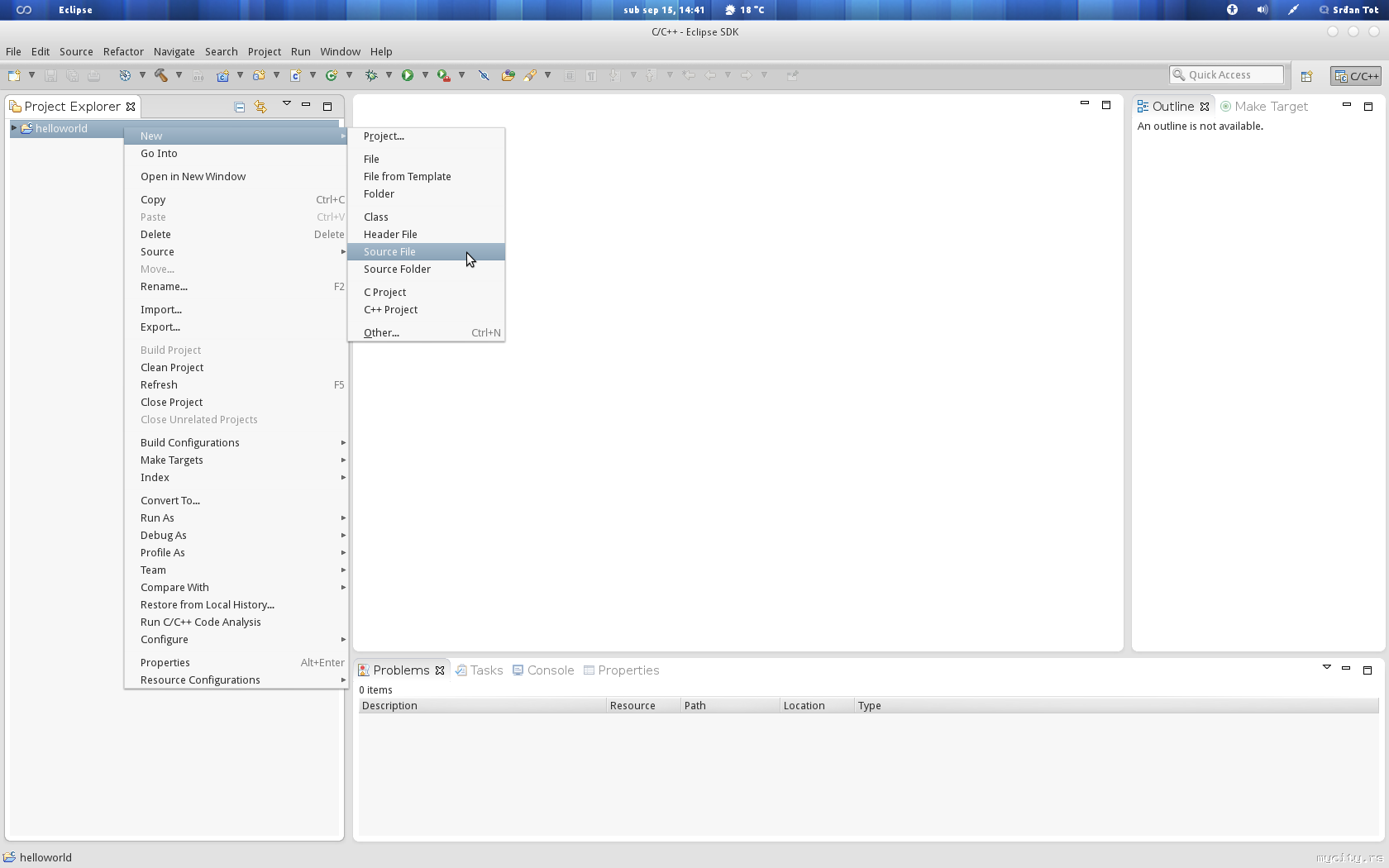
Task: Click the Open Perspective icon
Action: pyautogui.click(x=1306, y=76)
